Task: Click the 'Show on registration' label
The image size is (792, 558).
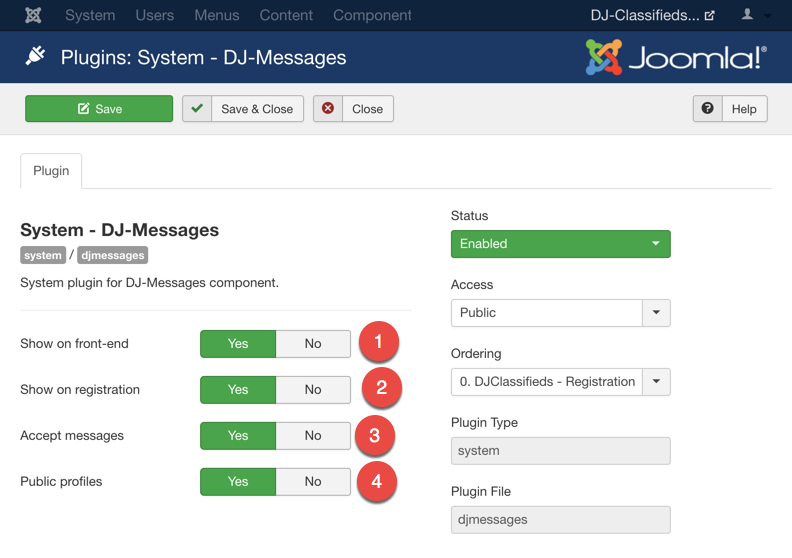Action: (80, 389)
